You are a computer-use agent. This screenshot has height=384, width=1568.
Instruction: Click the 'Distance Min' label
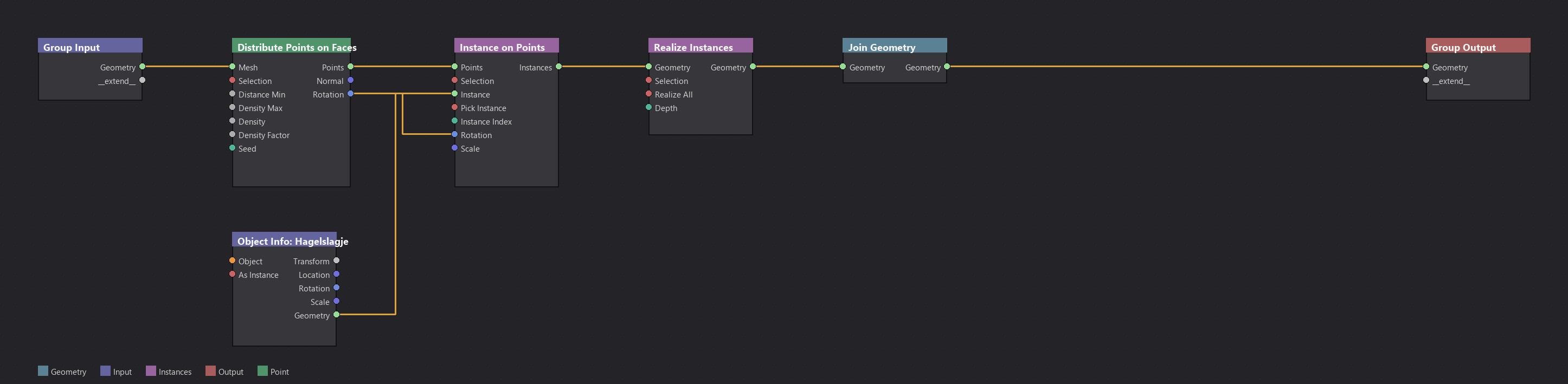pyautogui.click(x=262, y=95)
